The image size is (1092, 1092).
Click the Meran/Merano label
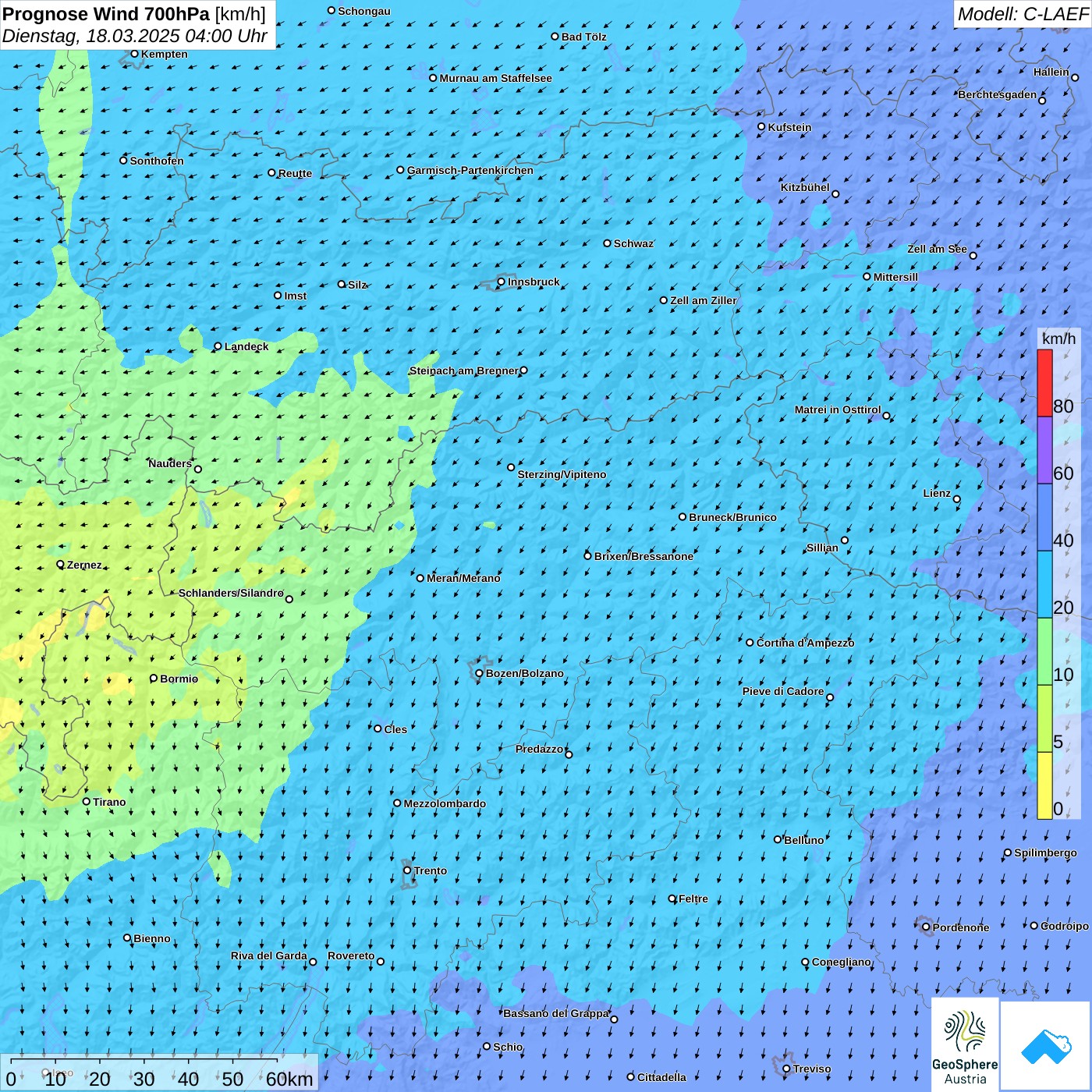[x=463, y=578]
